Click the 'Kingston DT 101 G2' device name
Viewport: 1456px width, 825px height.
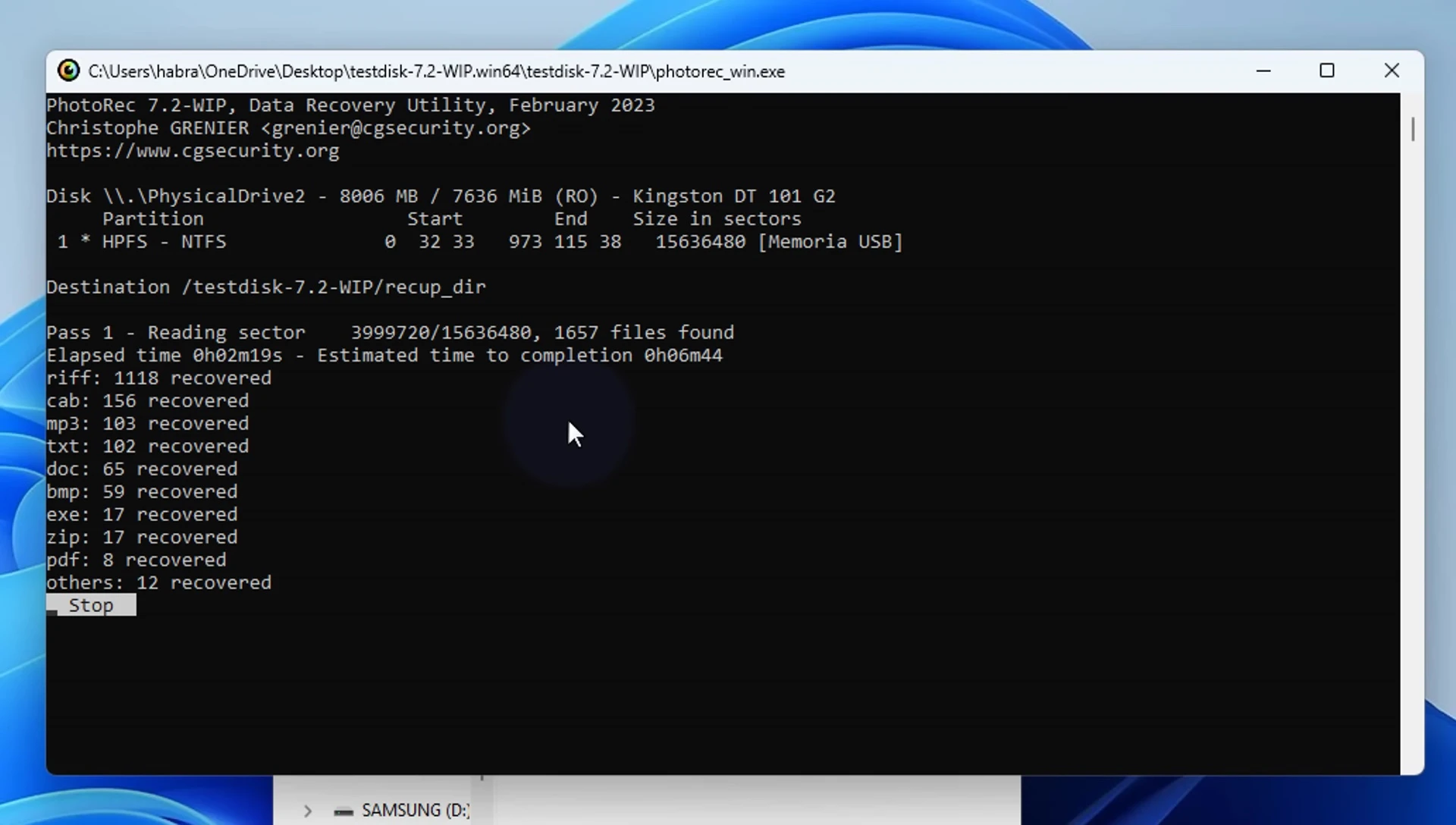point(734,196)
